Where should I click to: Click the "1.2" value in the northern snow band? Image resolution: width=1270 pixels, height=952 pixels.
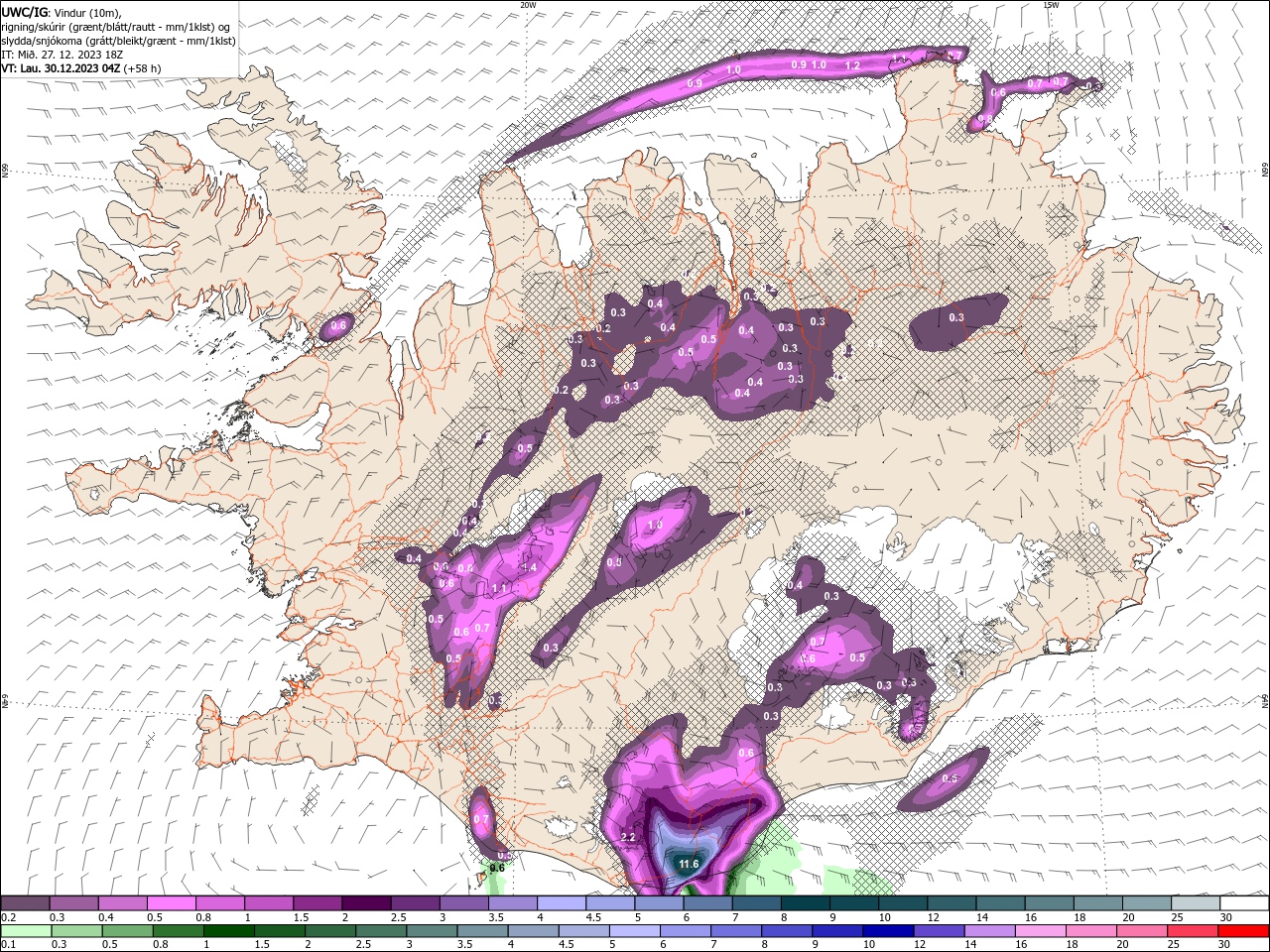click(852, 65)
